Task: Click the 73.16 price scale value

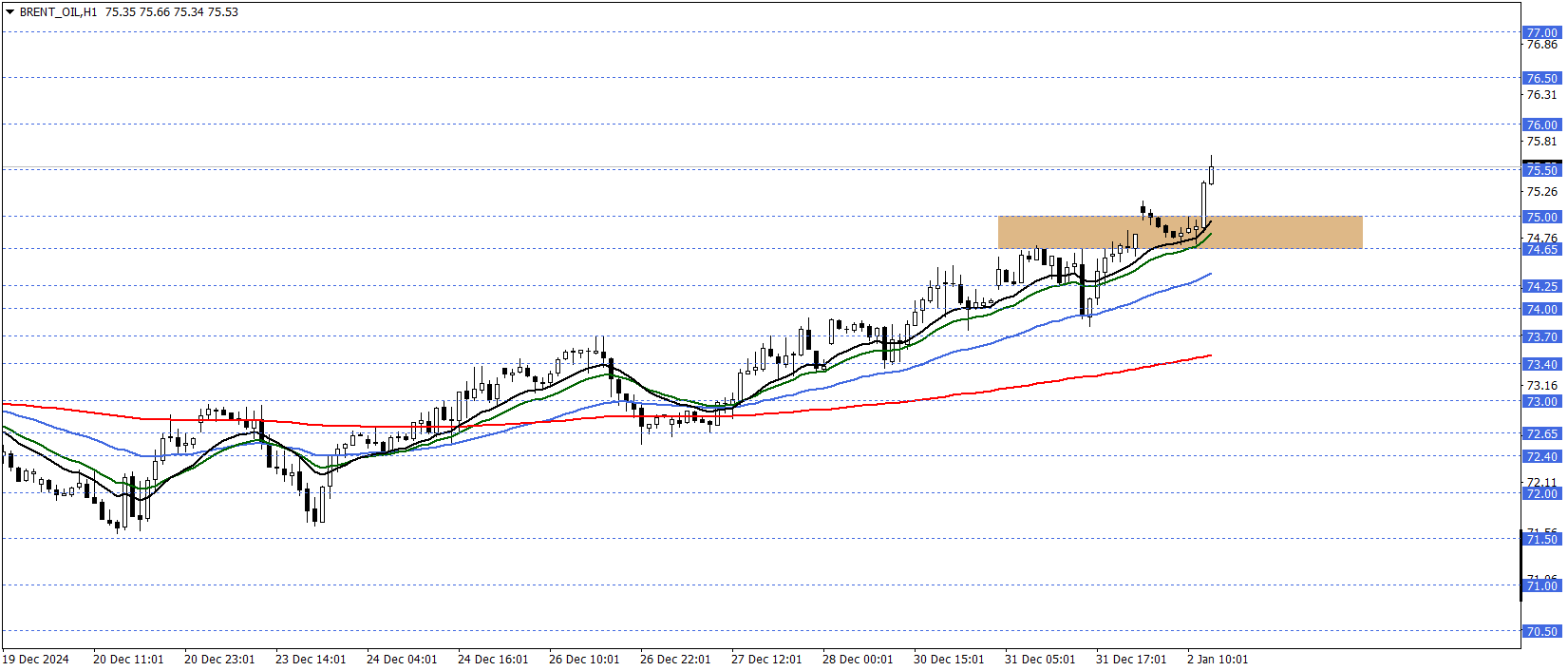Action: click(x=1541, y=386)
